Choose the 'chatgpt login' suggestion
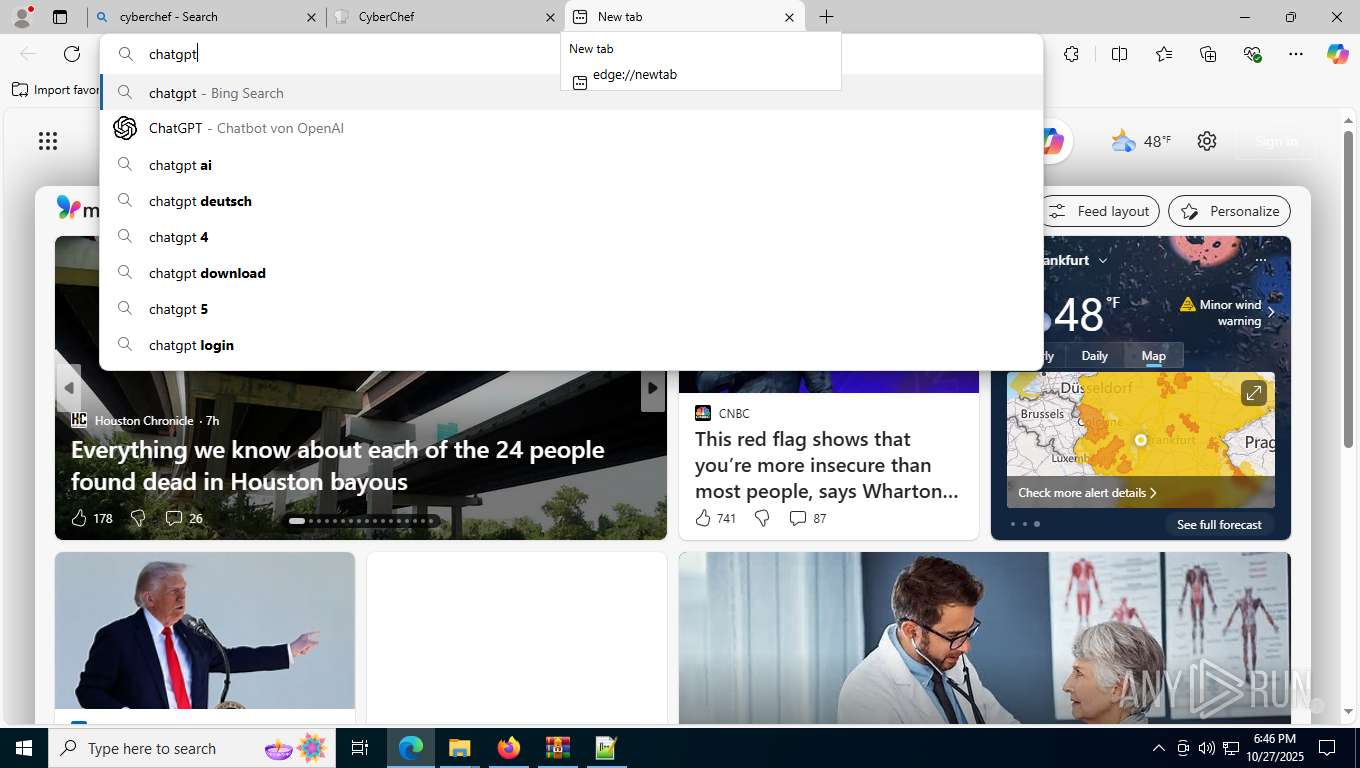 point(571,345)
